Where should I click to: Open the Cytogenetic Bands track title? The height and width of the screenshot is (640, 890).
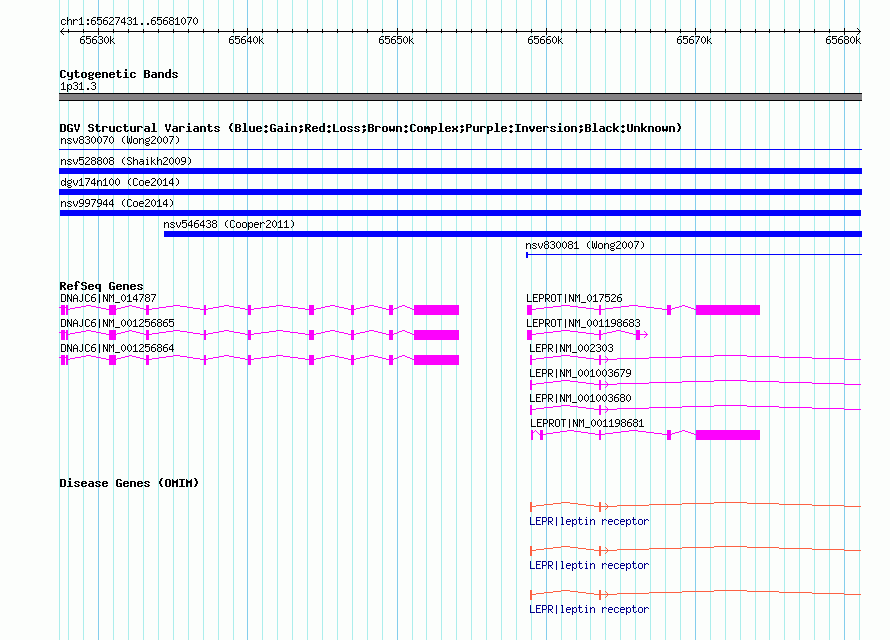[x=119, y=74]
